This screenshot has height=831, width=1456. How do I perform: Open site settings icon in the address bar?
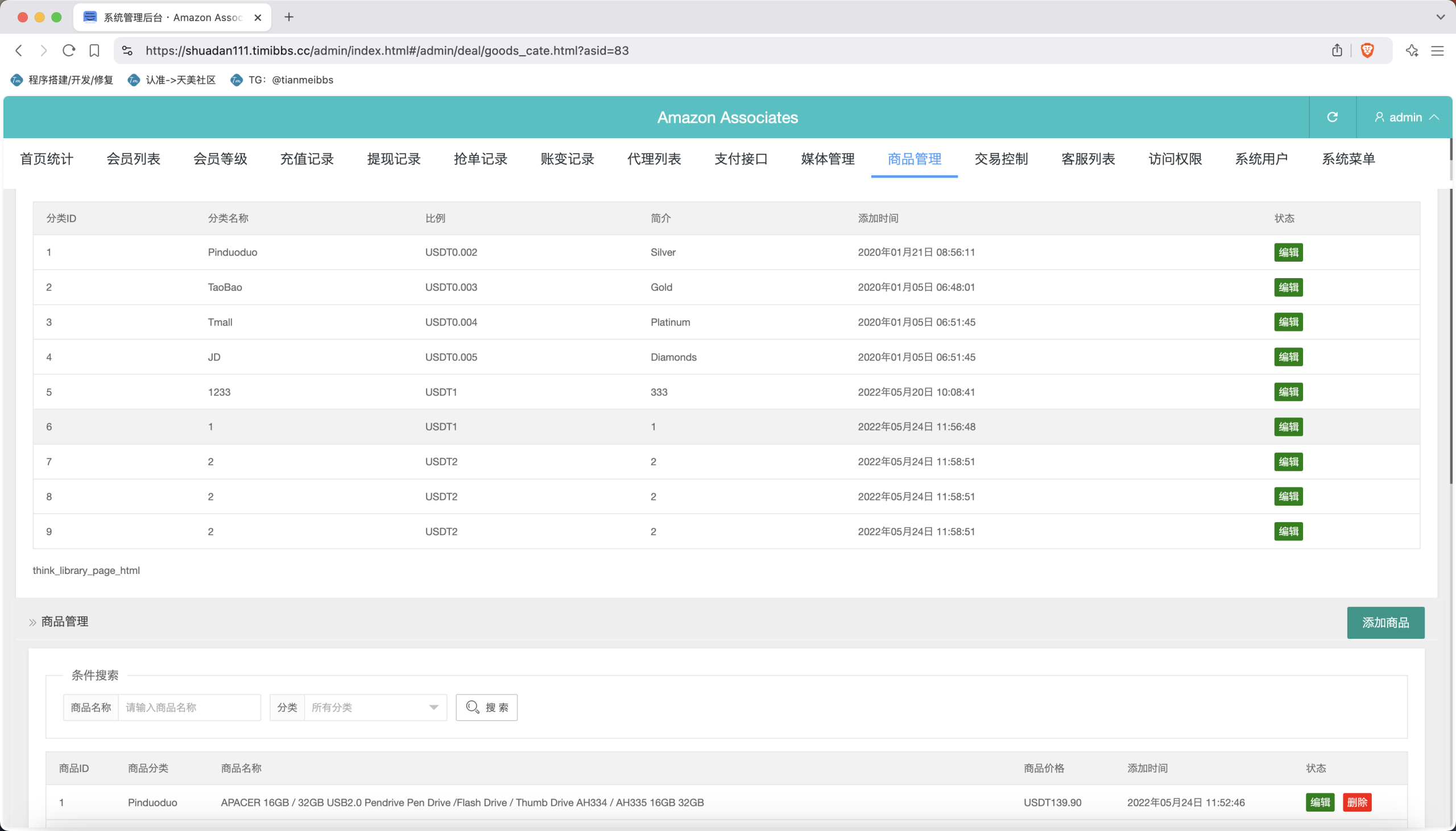[x=128, y=51]
